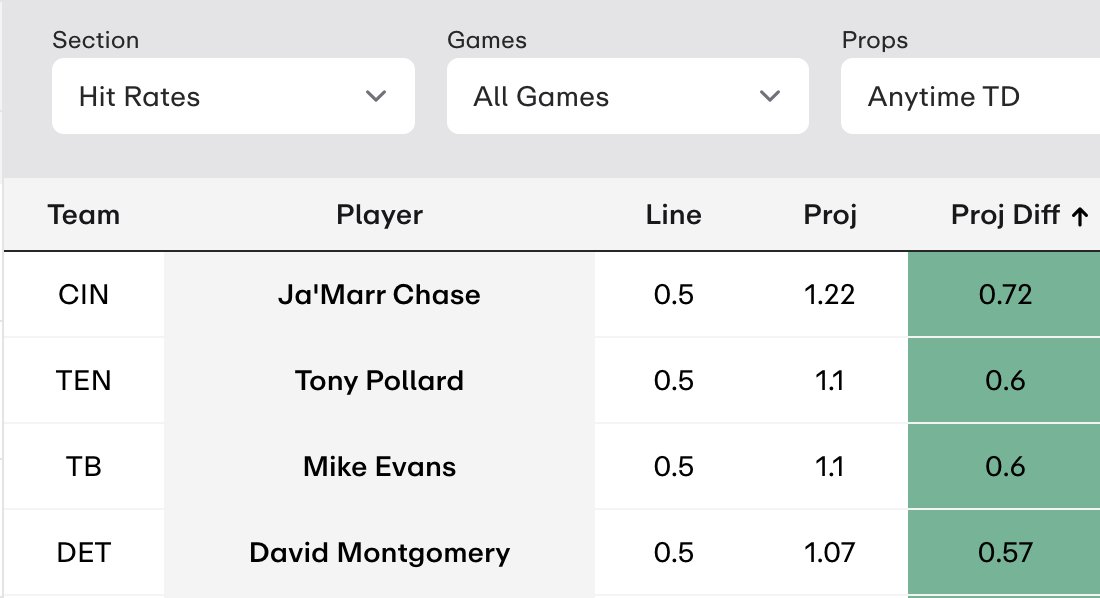This screenshot has width=1100, height=598.
Task: Open Ja'Marr Chase player name
Action: tap(380, 295)
